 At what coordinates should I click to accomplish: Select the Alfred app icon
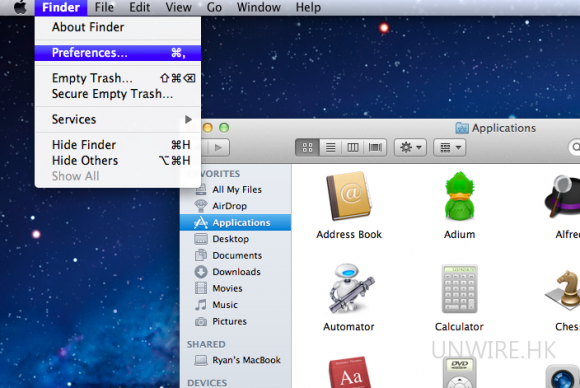click(x=562, y=196)
